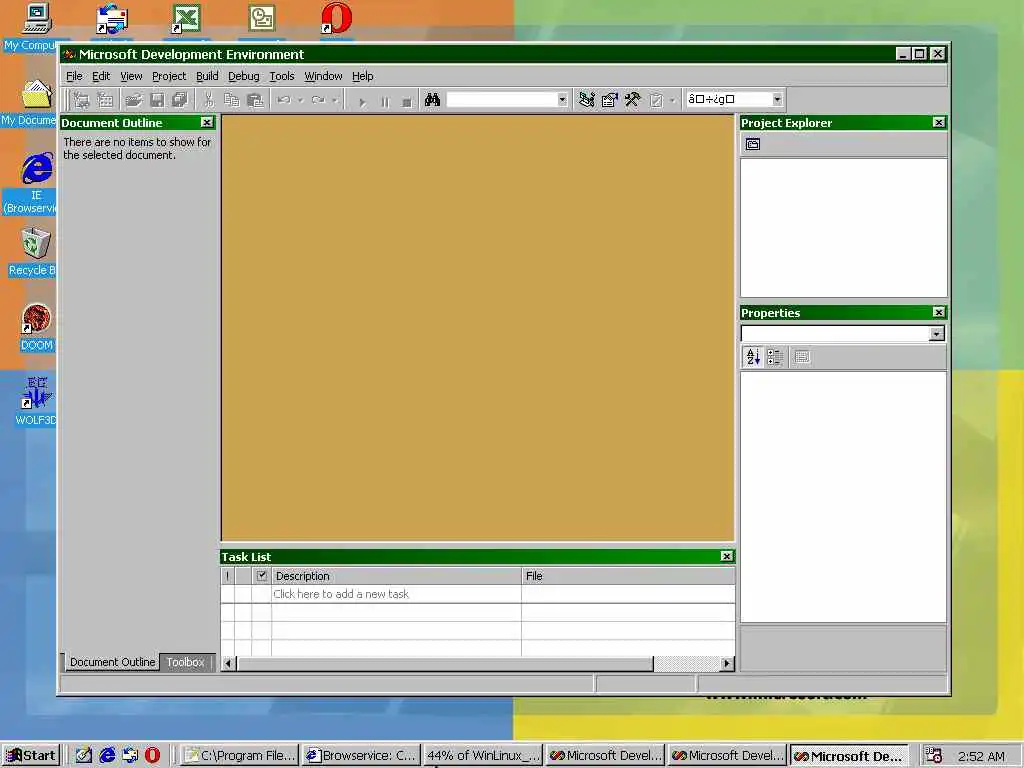Click the Description column header
Viewport: 1024px width, 768px height.
tap(396, 576)
